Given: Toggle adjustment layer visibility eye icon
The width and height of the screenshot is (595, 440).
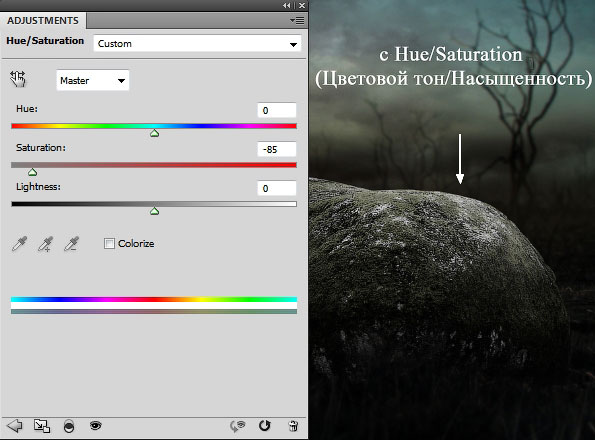Looking at the screenshot, I should coord(96,425).
